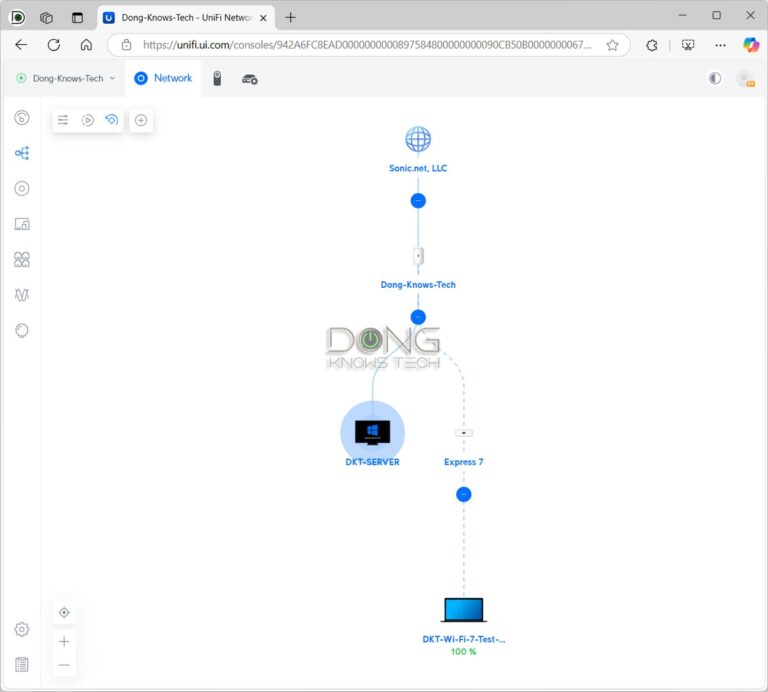Screen dimensions: 768x692
Task: Collapse the node below Sonic.net, LLC
Action: [x=418, y=201]
